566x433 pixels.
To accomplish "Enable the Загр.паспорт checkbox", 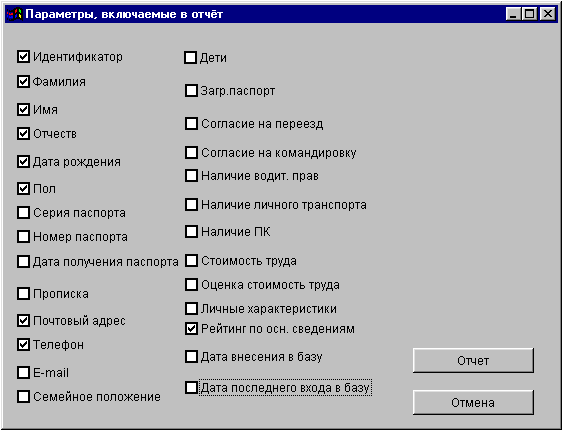I will tap(191, 91).
